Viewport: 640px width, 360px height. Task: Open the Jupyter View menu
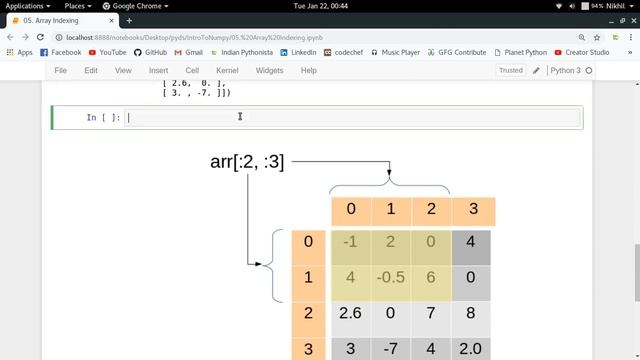pos(123,70)
